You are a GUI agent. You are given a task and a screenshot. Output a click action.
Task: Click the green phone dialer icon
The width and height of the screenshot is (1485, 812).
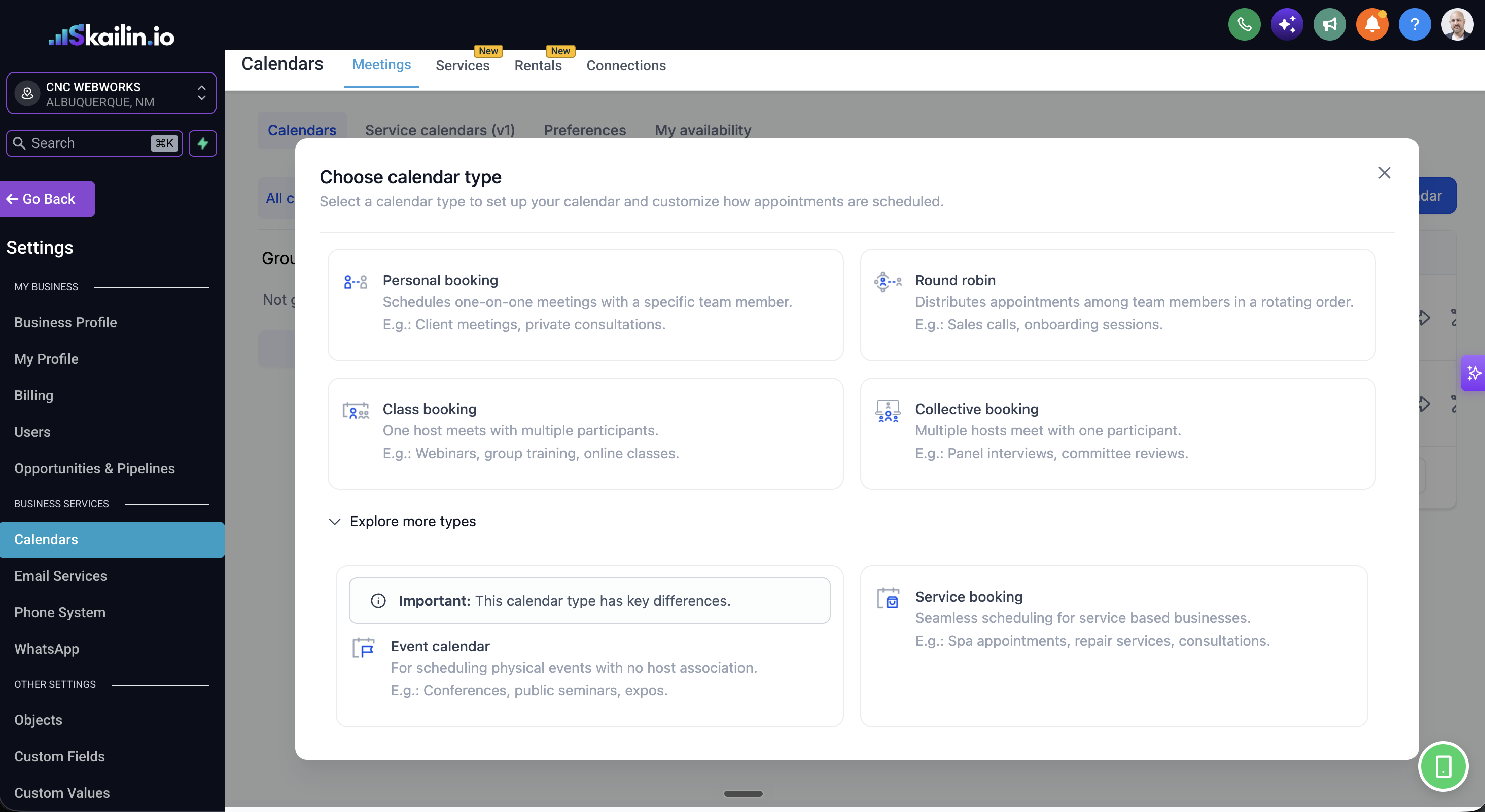1244,24
